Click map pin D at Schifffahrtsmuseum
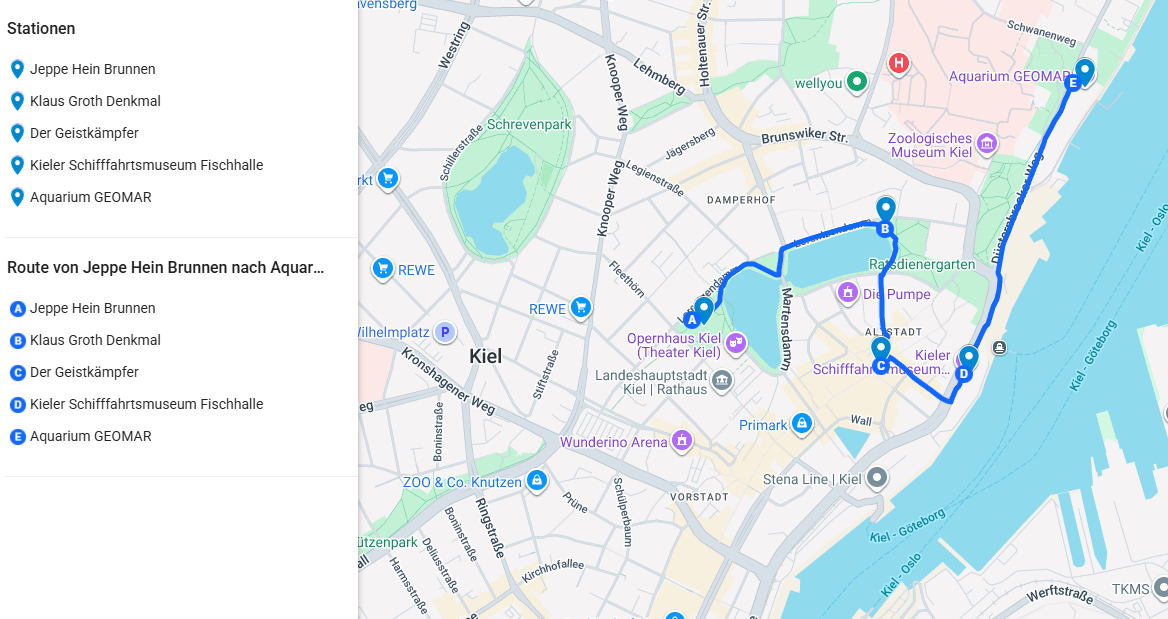The width and height of the screenshot is (1168, 619). tap(968, 358)
